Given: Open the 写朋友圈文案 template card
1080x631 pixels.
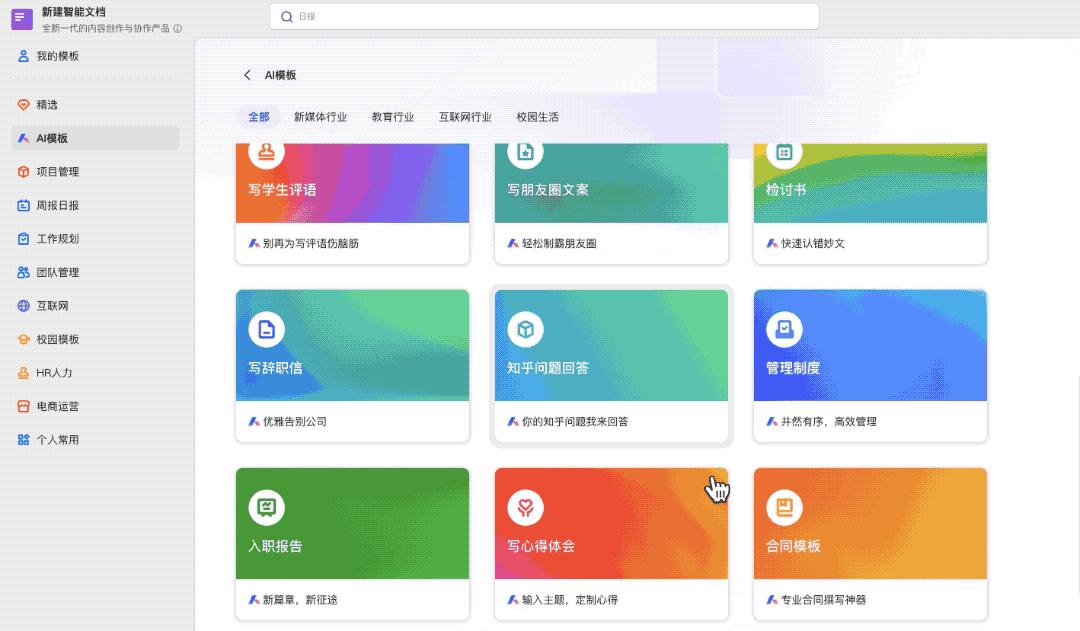Looking at the screenshot, I should pyautogui.click(x=612, y=203).
